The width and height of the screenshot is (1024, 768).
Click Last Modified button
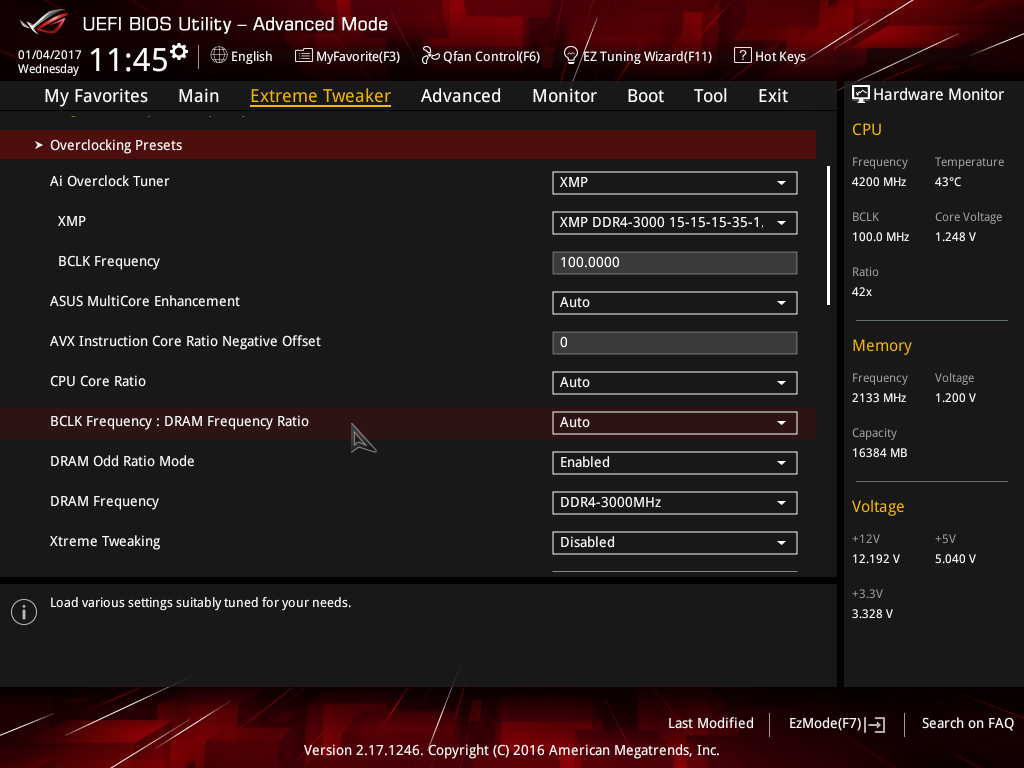[711, 724]
